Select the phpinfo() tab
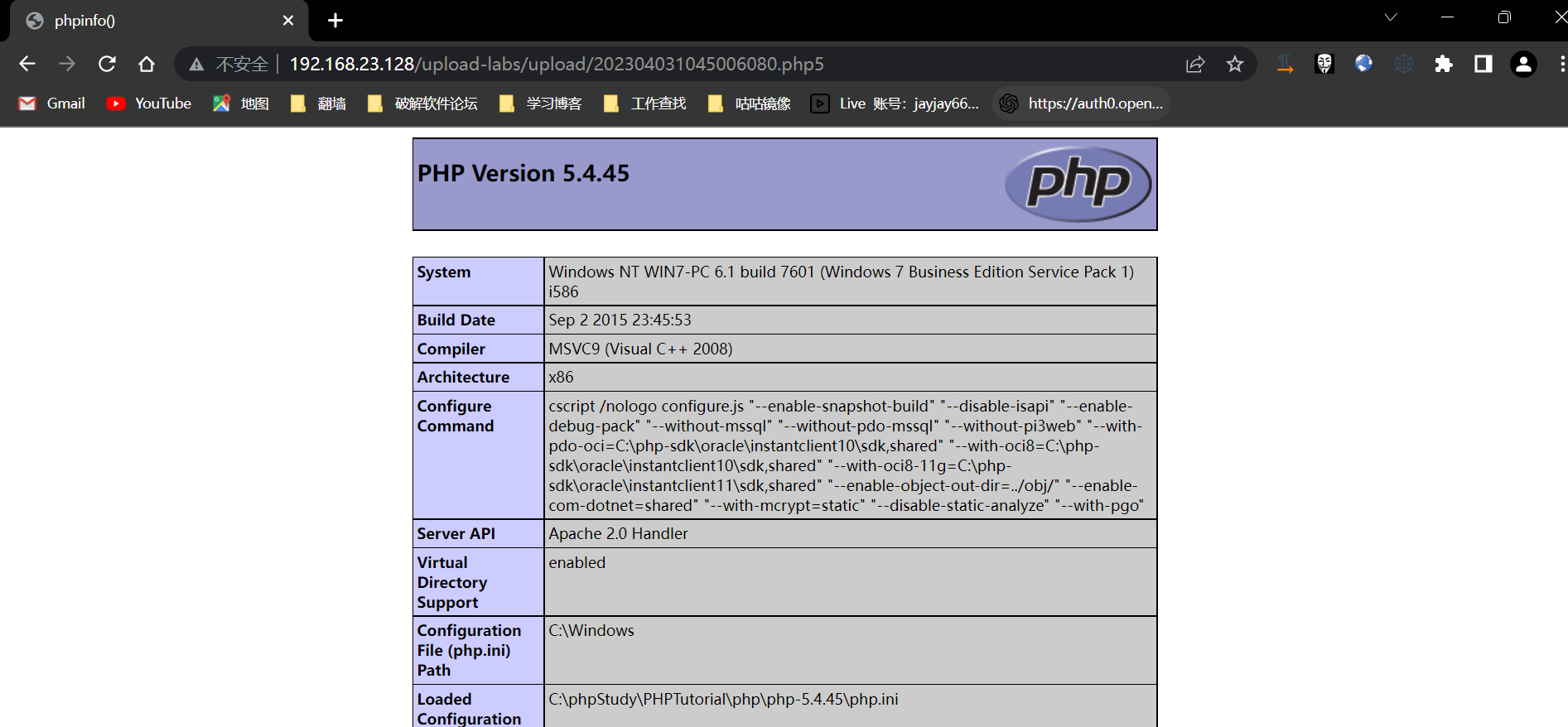1568x727 pixels. point(149,21)
